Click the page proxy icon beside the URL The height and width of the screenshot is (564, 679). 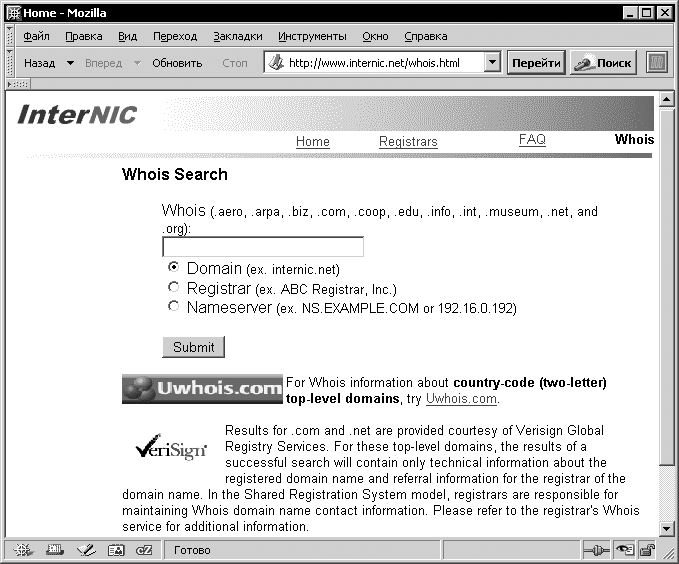(276, 63)
